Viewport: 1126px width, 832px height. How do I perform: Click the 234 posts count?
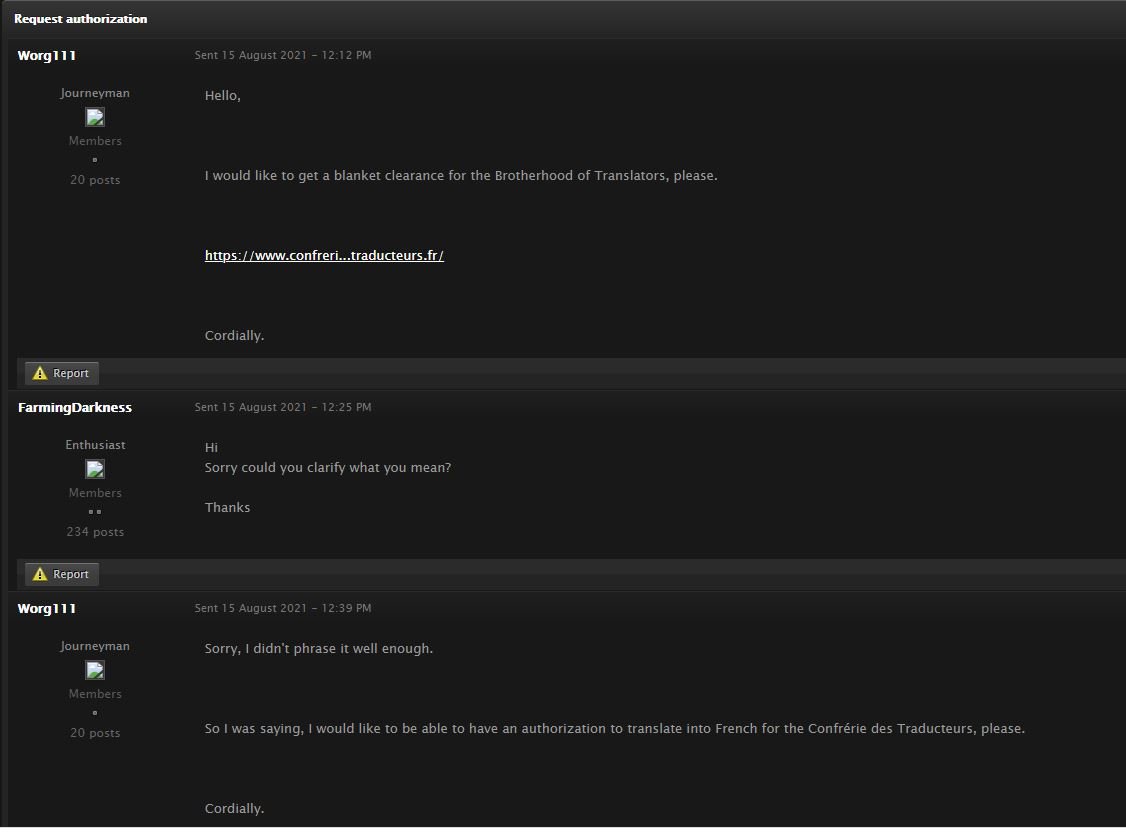[x=95, y=532]
